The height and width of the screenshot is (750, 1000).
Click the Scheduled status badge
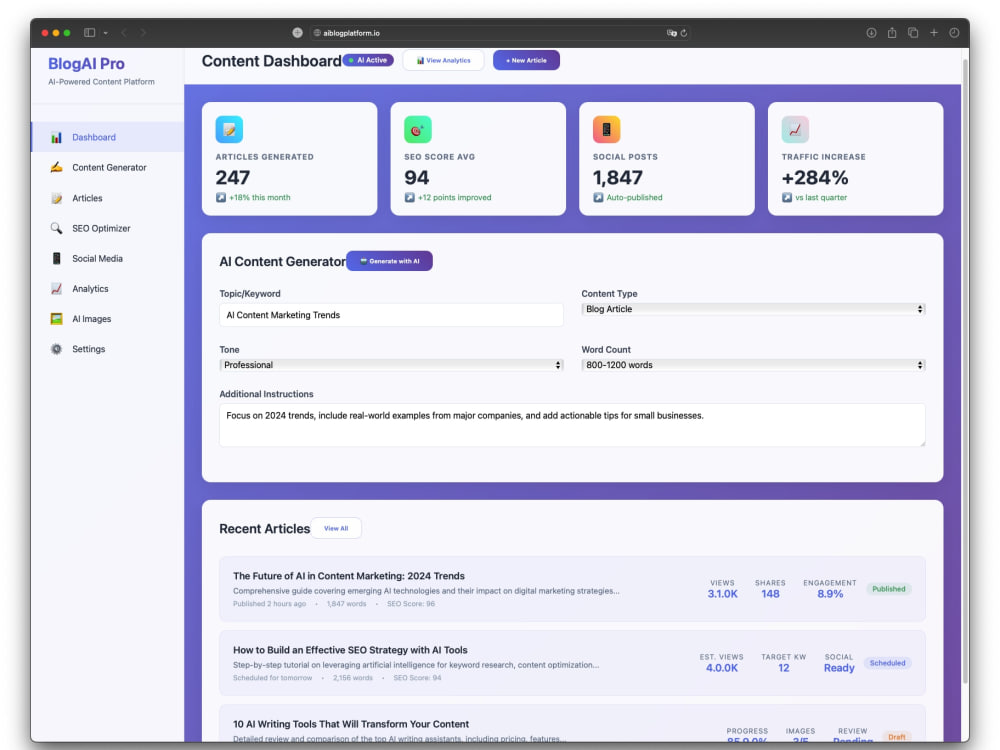[x=887, y=663]
